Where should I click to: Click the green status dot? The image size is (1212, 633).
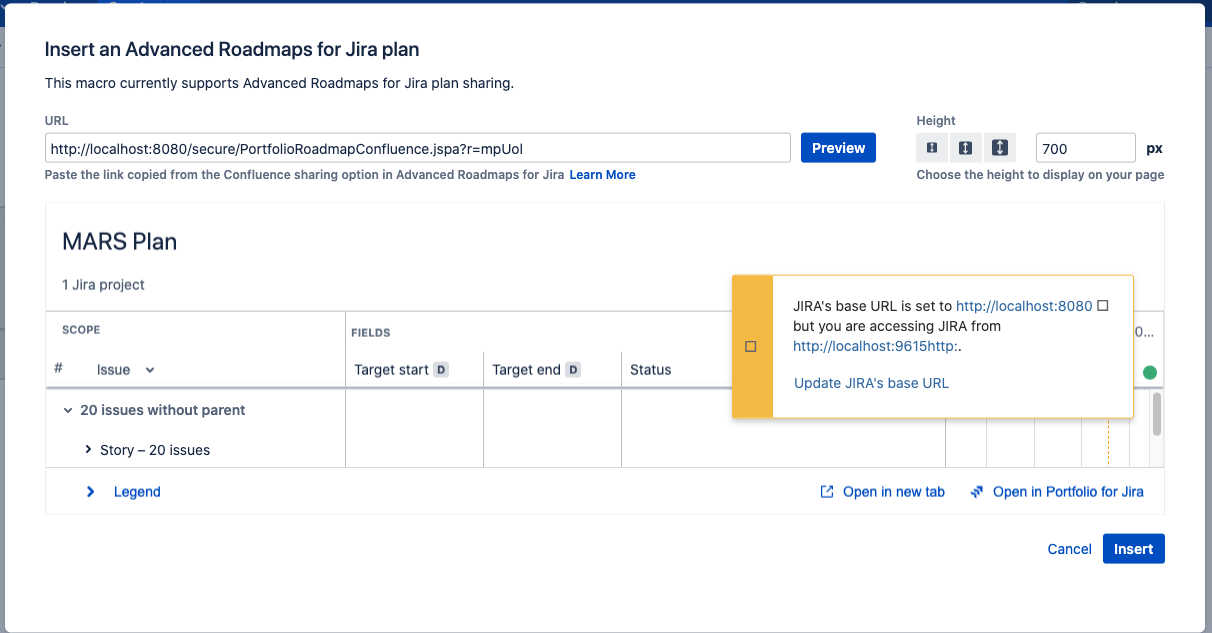[x=1150, y=372]
